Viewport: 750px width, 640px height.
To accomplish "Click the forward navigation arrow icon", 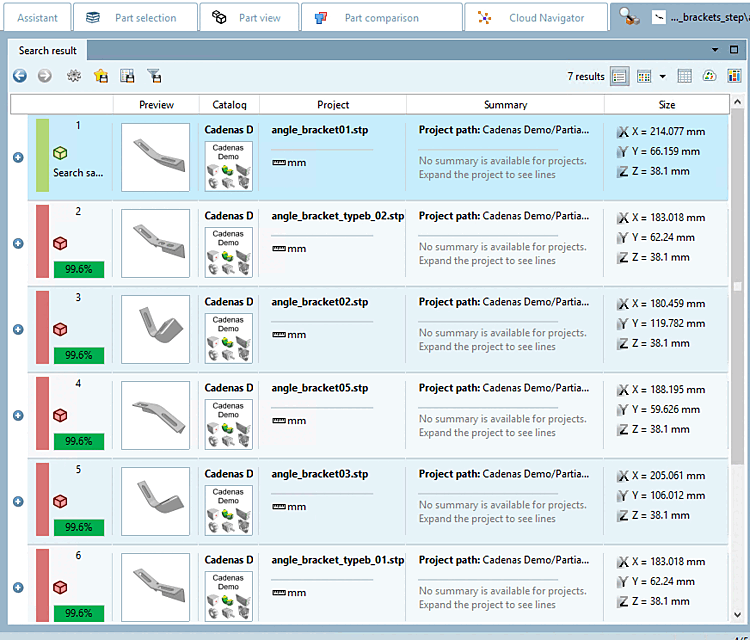I will point(44,76).
